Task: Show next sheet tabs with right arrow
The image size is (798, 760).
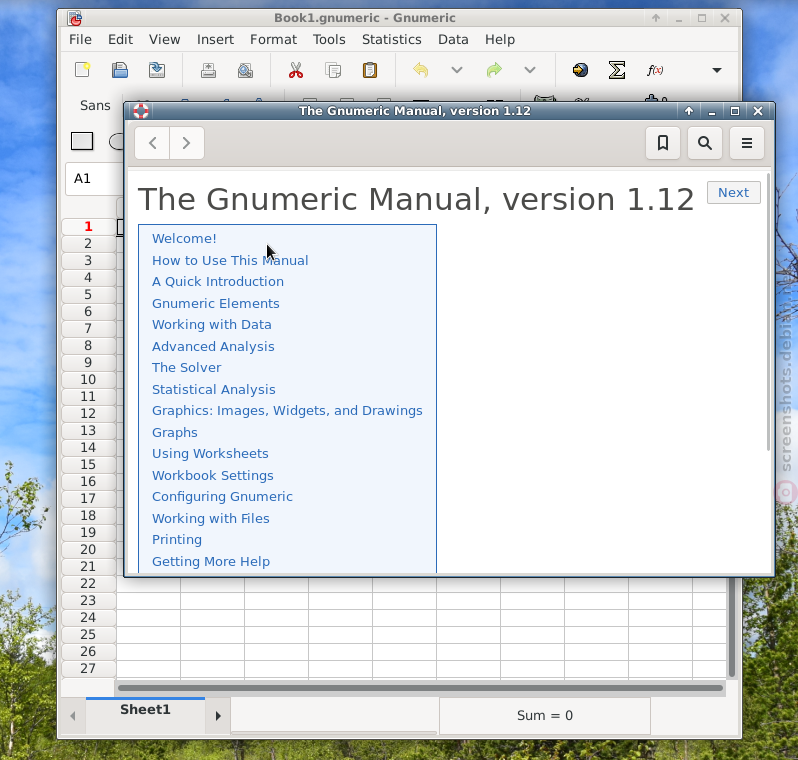Action: click(x=218, y=716)
